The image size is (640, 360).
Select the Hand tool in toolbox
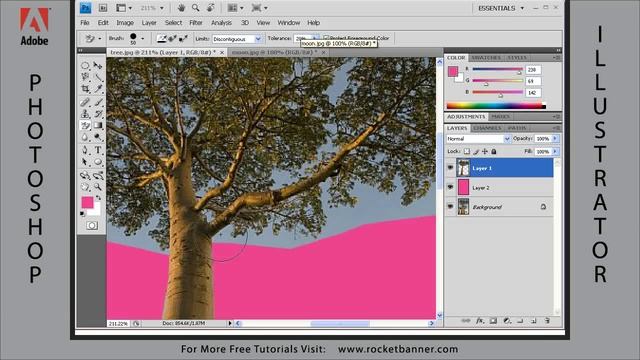coord(85,187)
